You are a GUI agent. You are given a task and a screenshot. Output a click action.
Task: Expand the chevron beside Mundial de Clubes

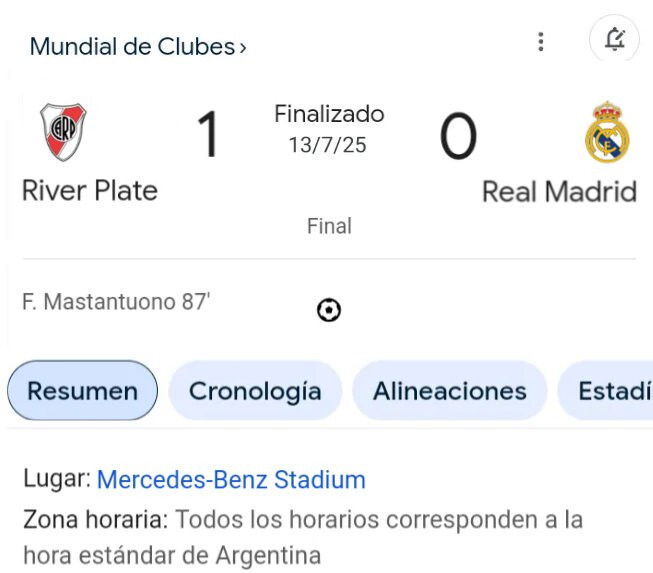coord(242,47)
